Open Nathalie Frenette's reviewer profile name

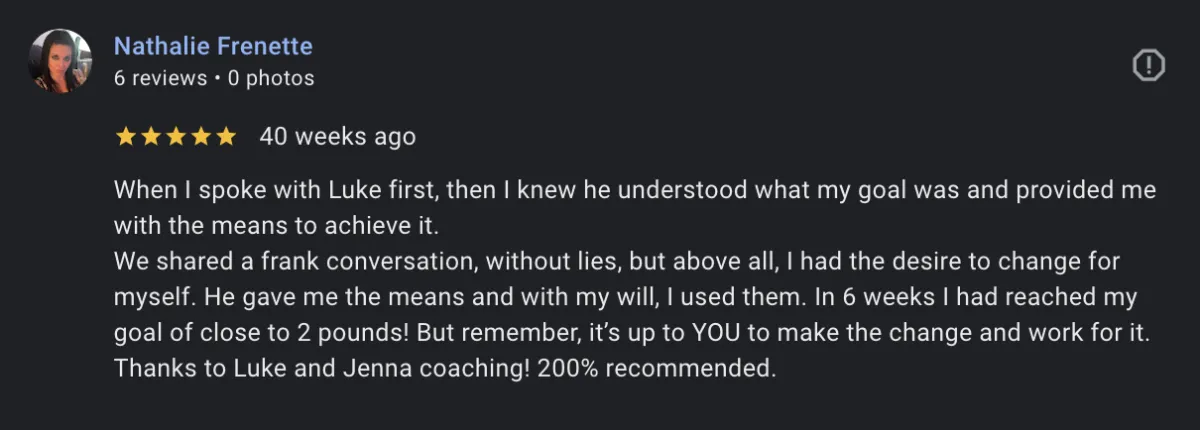pyautogui.click(x=213, y=46)
